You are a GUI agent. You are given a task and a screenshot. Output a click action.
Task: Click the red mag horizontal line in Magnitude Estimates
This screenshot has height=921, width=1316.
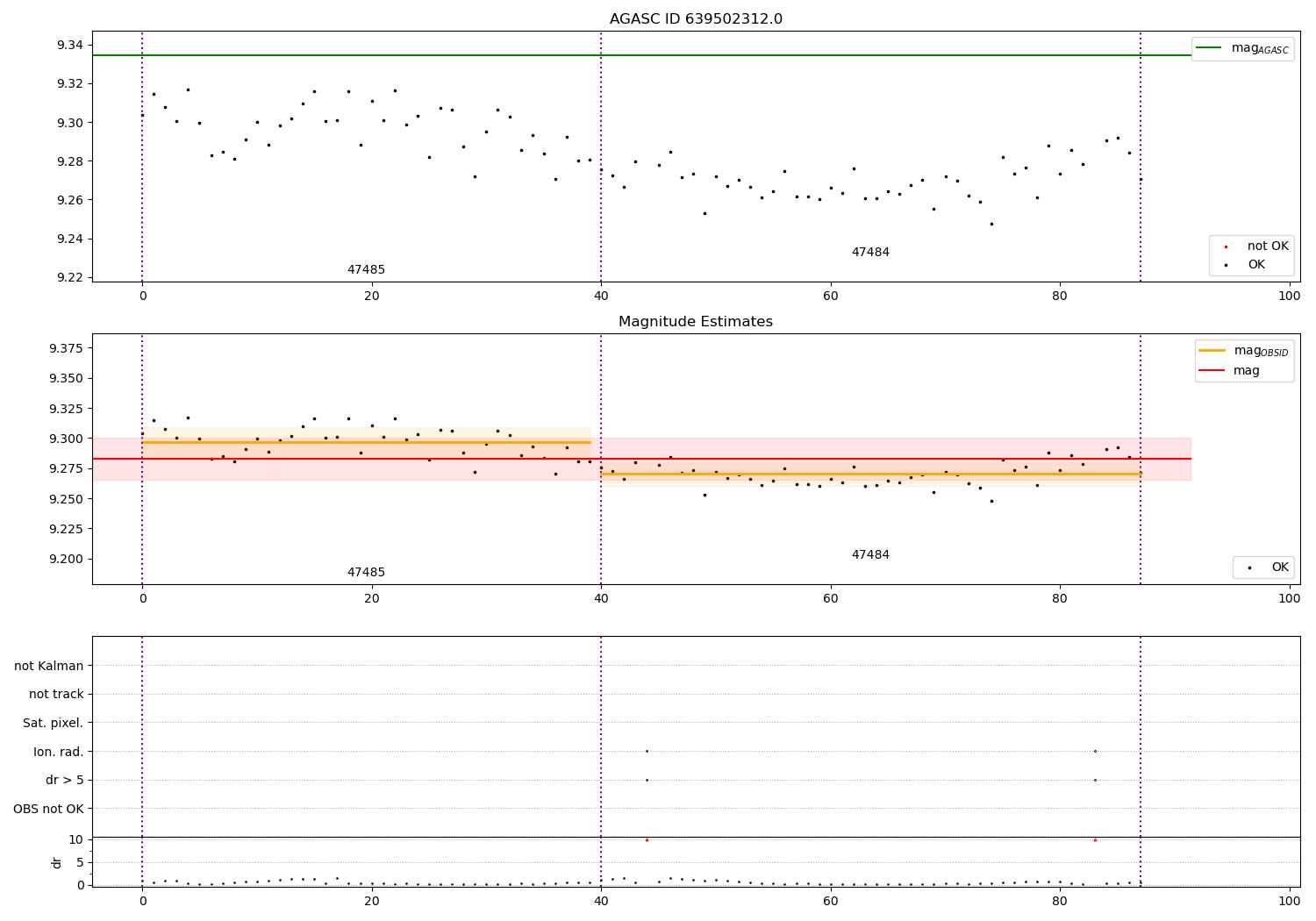640,459
